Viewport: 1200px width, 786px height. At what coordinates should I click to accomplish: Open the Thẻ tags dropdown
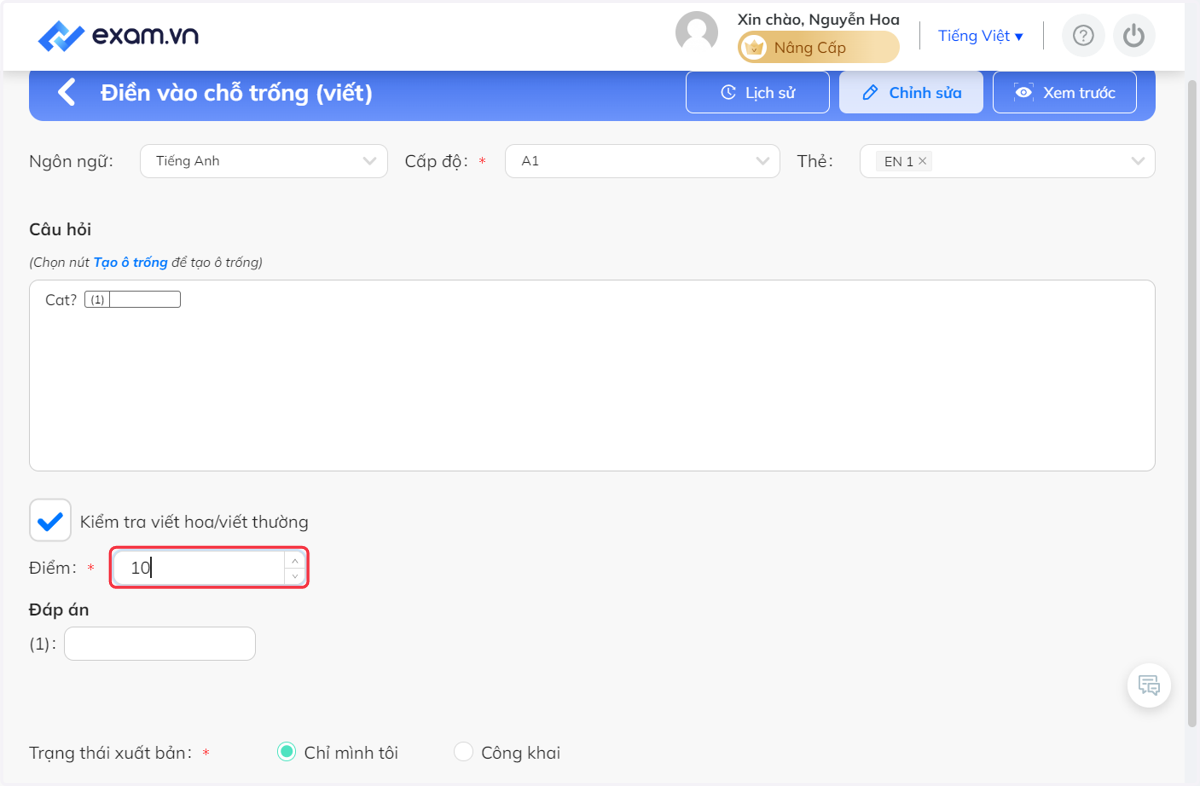click(x=1007, y=161)
